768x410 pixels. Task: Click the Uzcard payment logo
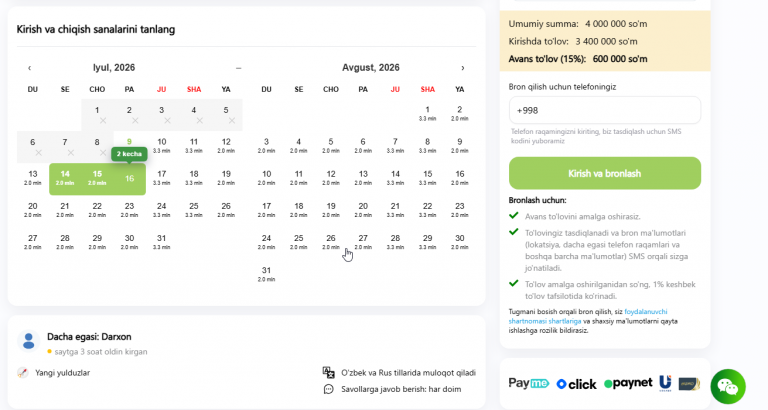coord(665,383)
